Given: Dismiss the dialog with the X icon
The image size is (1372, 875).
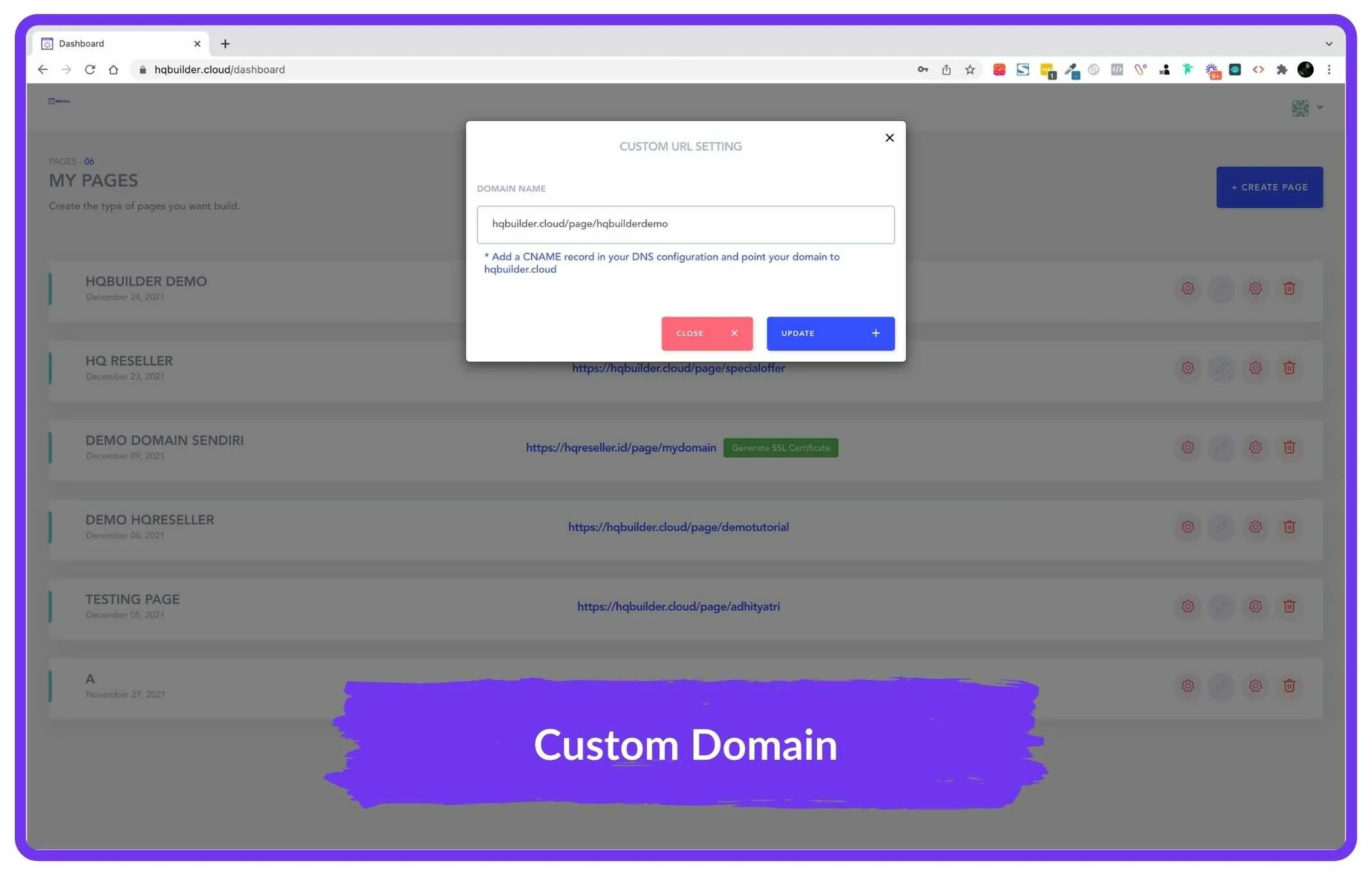Looking at the screenshot, I should click(x=890, y=138).
